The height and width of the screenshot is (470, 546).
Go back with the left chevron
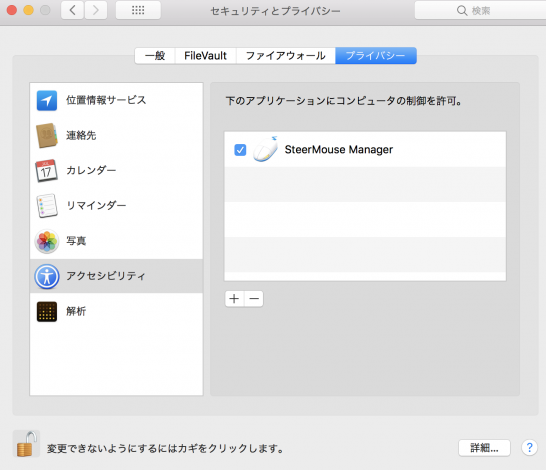[x=72, y=10]
